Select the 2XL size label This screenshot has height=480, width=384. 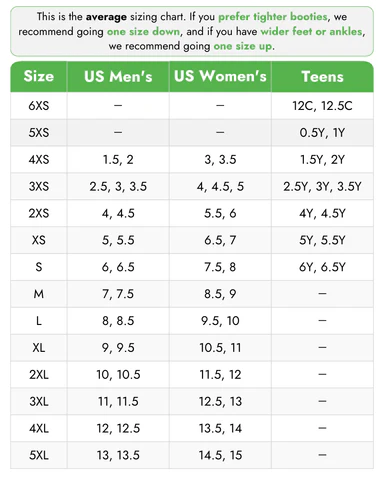(x=39, y=375)
